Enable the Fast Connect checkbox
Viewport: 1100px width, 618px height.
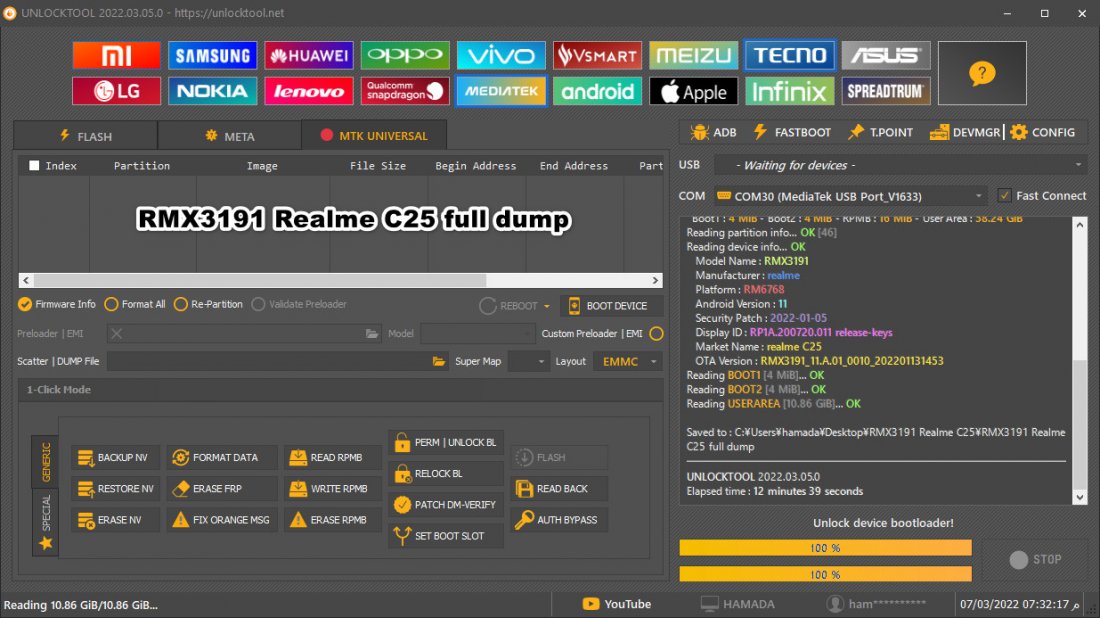[x=1005, y=196]
